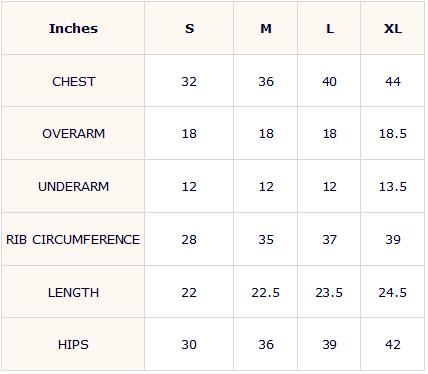Select the M size column header
Image resolution: width=428 pixels, height=374 pixels.
pyautogui.click(x=266, y=29)
